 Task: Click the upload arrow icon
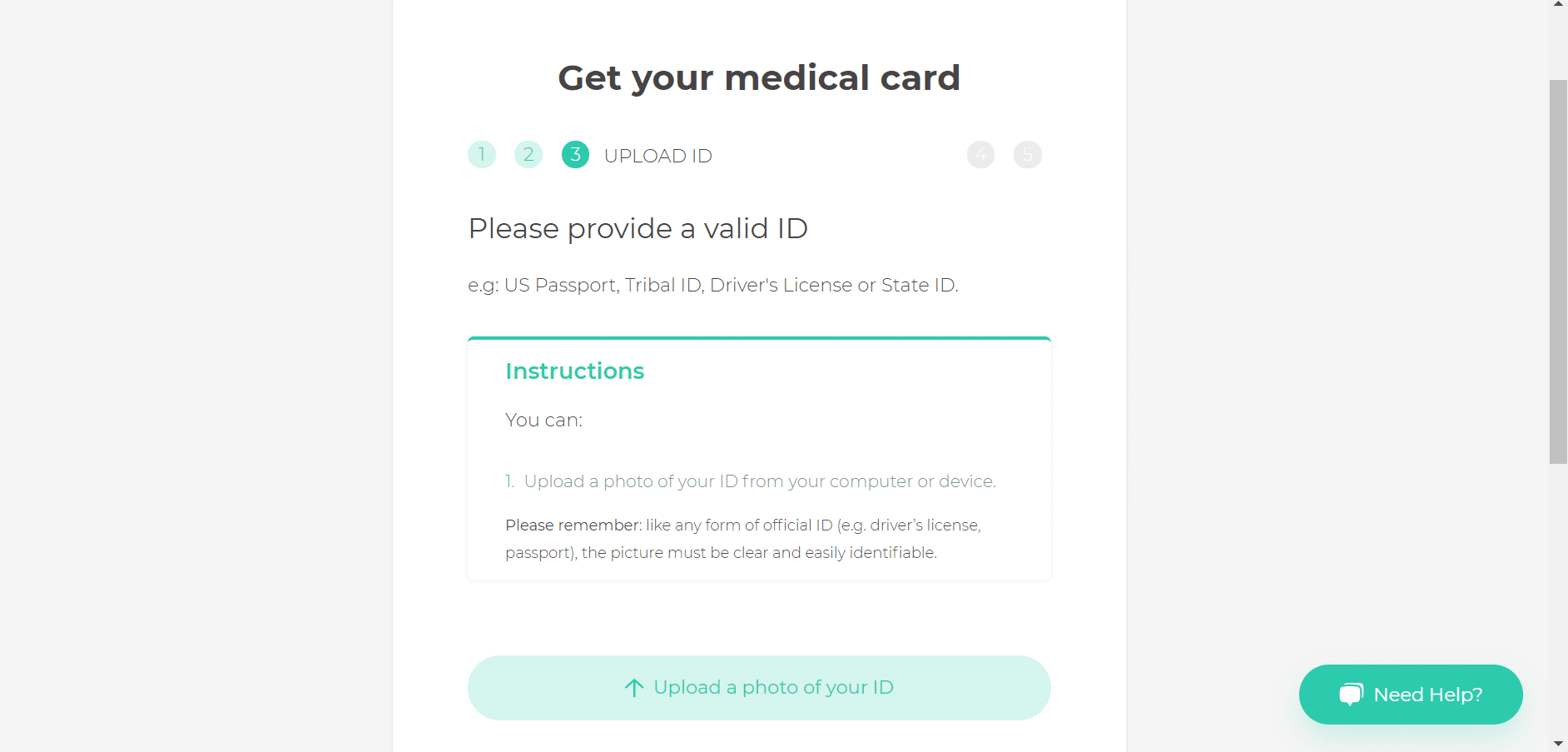point(634,688)
